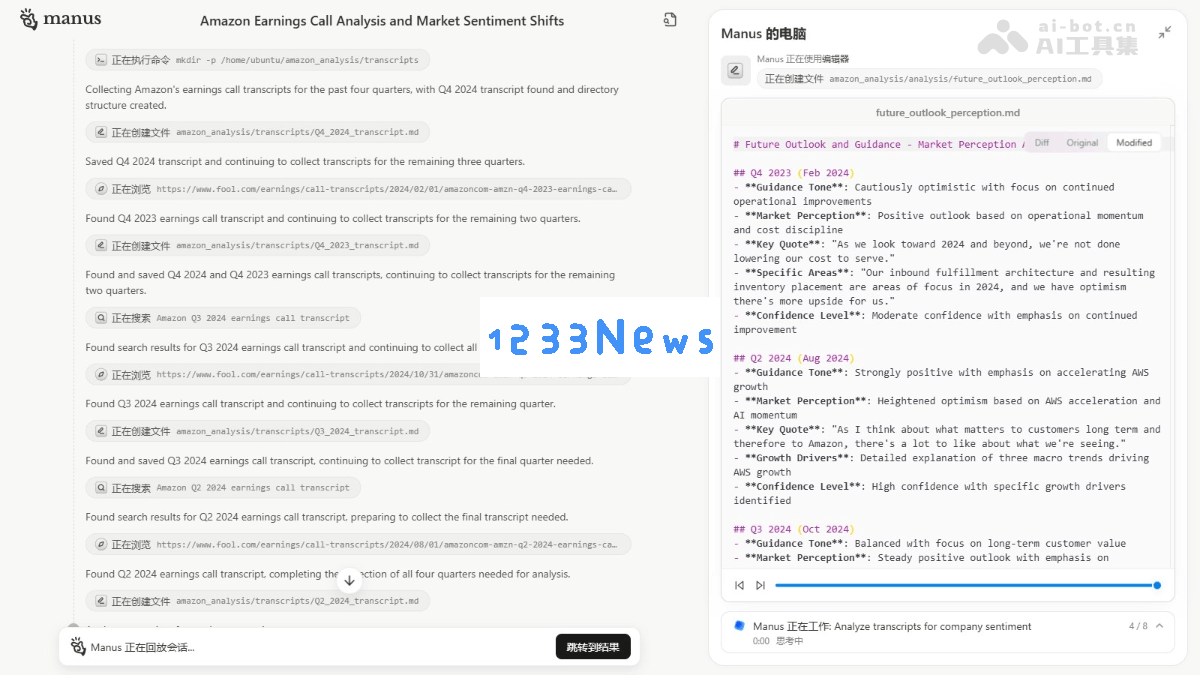
Task: Click the browser icon beside Q4 2023 URL
Action: pos(100,188)
